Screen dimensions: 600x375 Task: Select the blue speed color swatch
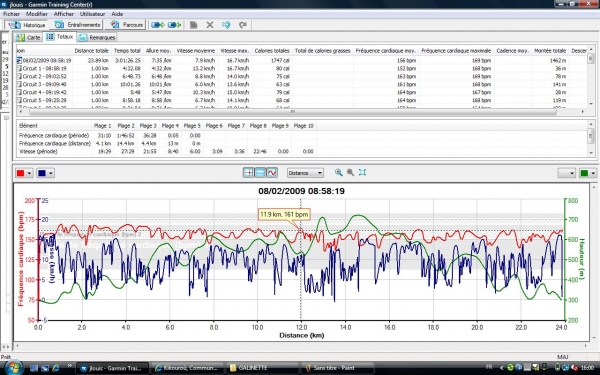pos(42,173)
